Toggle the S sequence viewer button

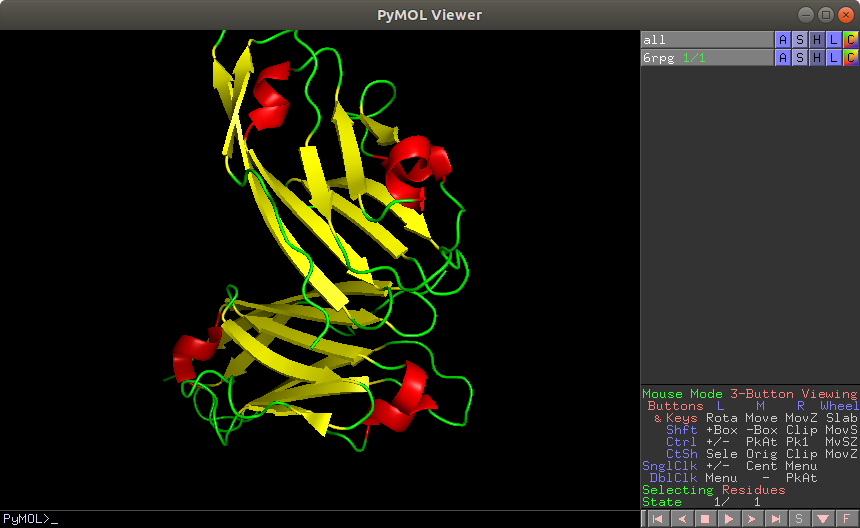(x=799, y=519)
